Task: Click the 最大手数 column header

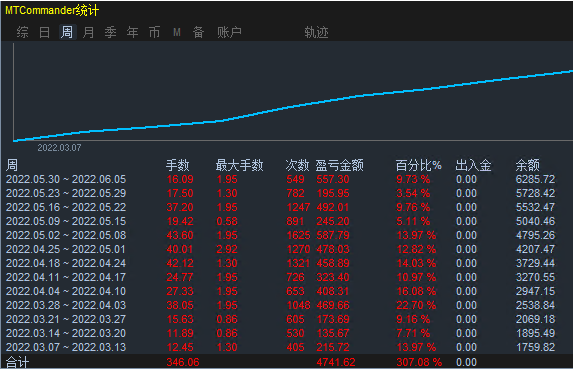Action: pyautogui.click(x=239, y=165)
